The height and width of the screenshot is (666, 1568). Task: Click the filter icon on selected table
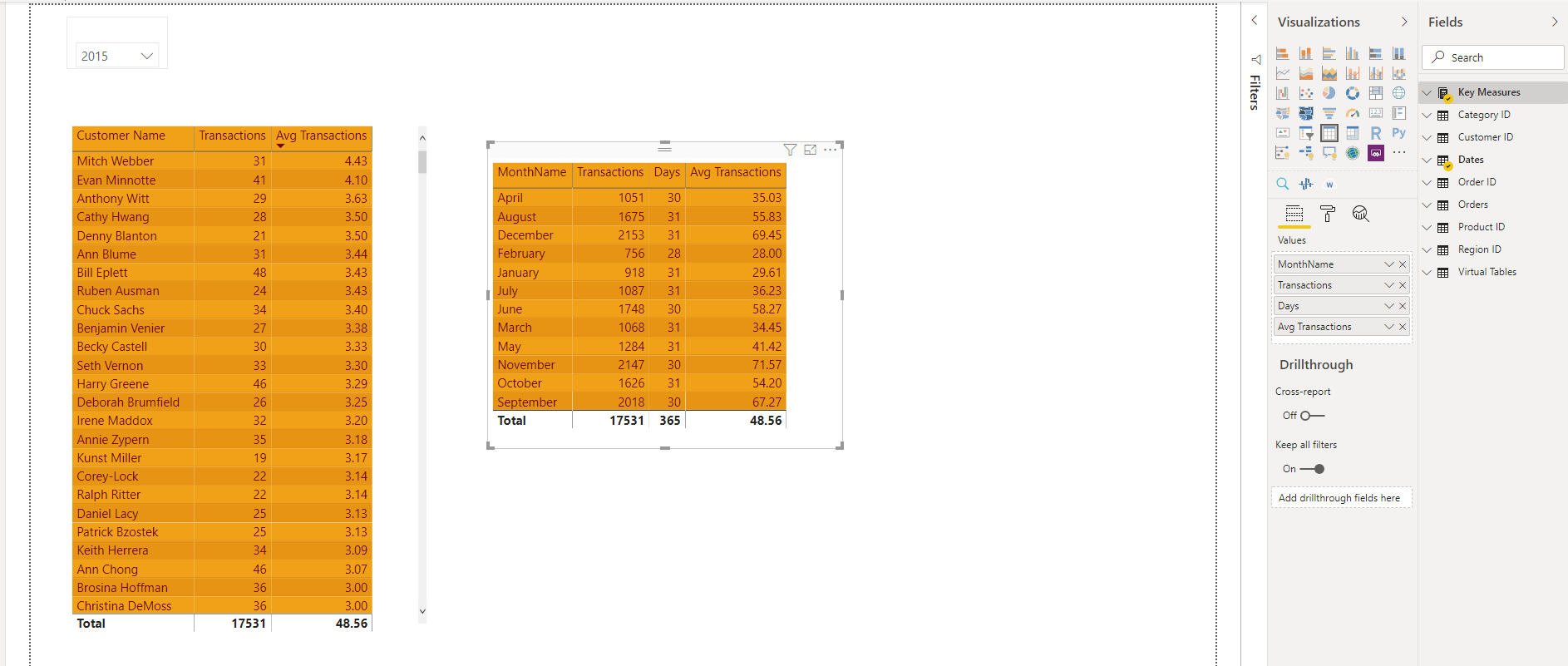coord(790,150)
